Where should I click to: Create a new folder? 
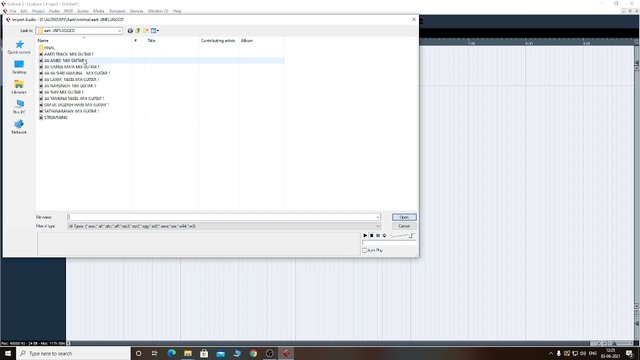pyautogui.click(x=146, y=31)
